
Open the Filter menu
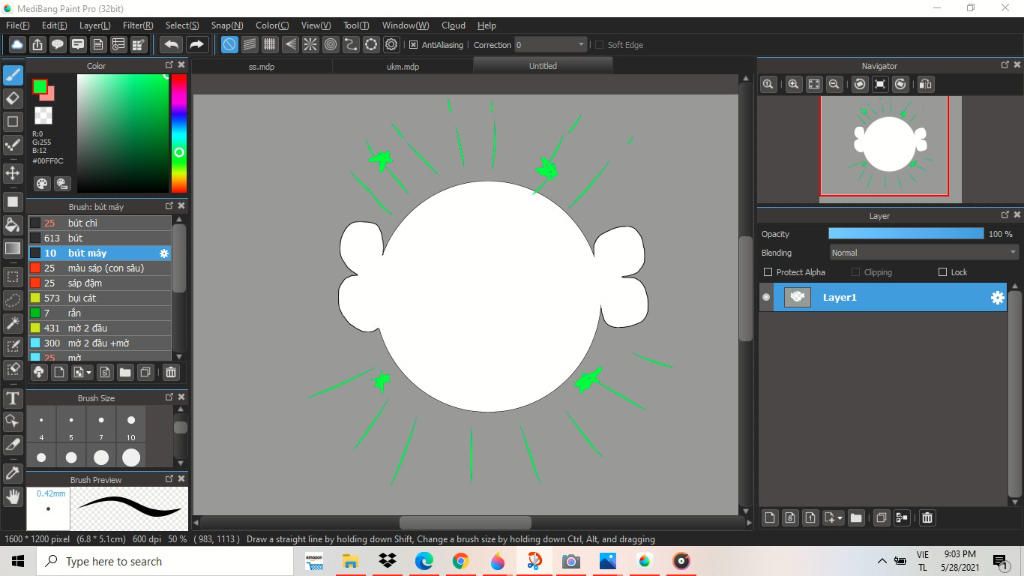(x=138, y=25)
